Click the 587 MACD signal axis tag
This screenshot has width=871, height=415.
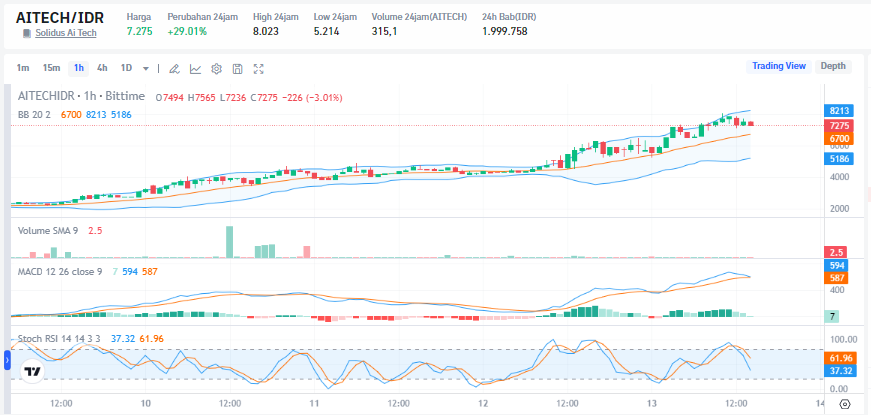837,278
